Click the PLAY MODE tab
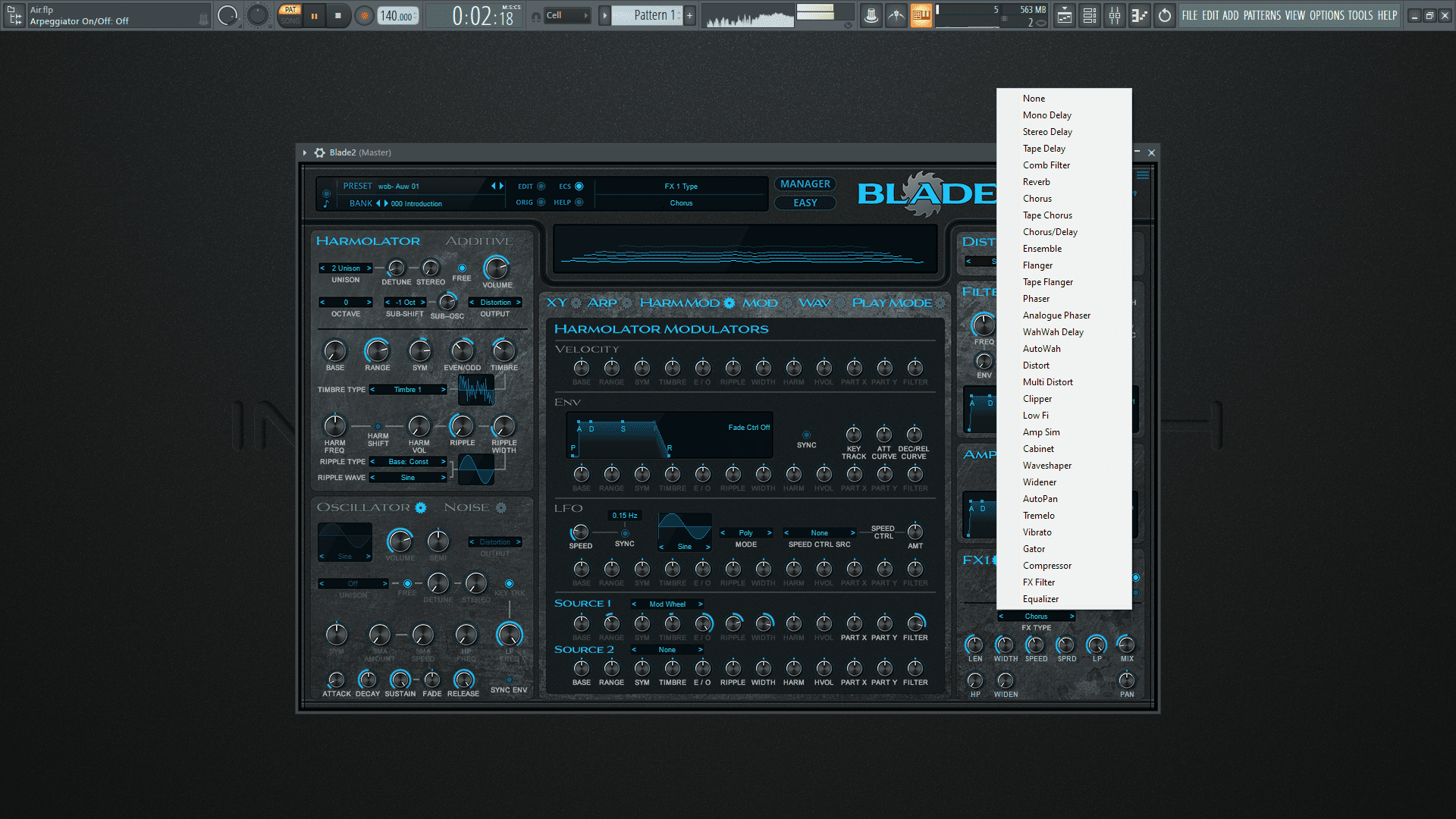Screen dimensions: 1456x819 tap(892, 303)
